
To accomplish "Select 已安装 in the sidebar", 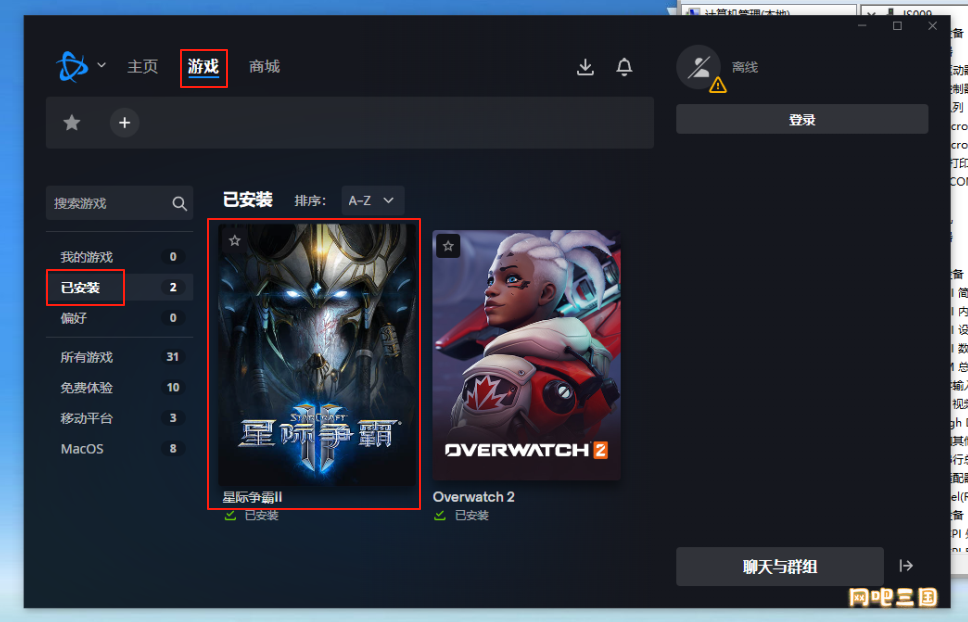I will pyautogui.click(x=119, y=288).
